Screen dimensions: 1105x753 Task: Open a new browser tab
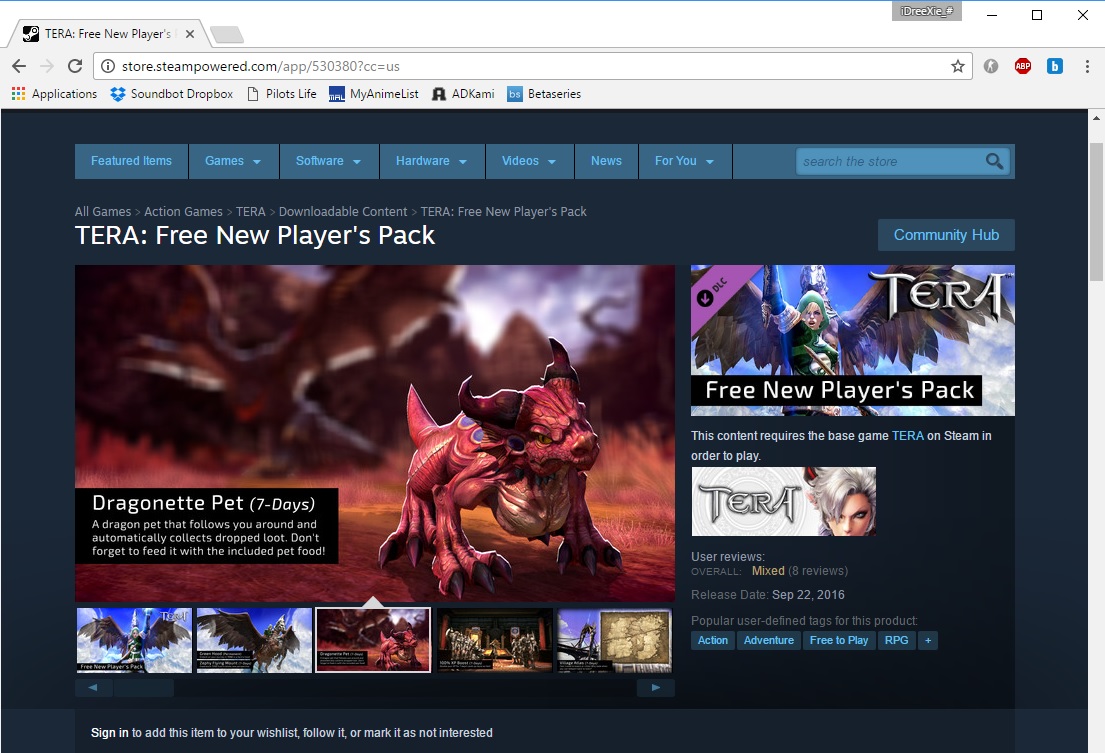point(227,34)
